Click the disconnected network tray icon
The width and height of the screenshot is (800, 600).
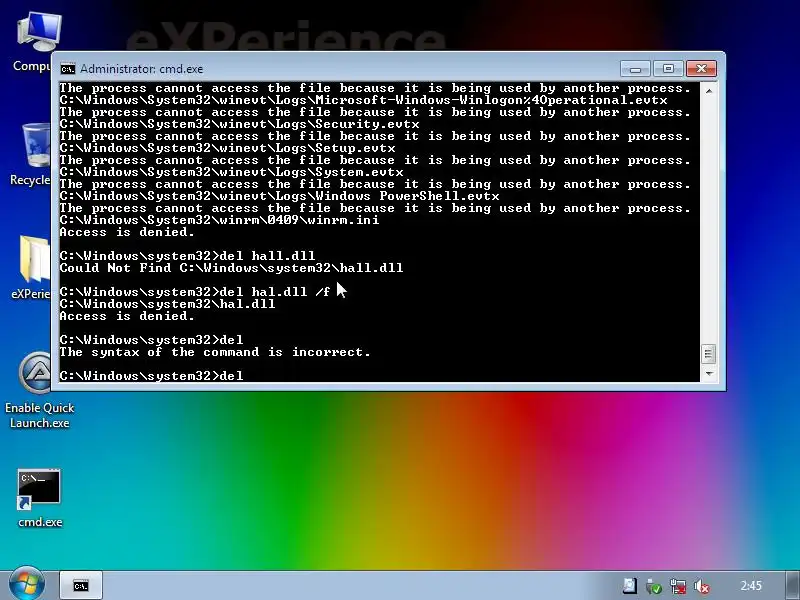[679, 586]
